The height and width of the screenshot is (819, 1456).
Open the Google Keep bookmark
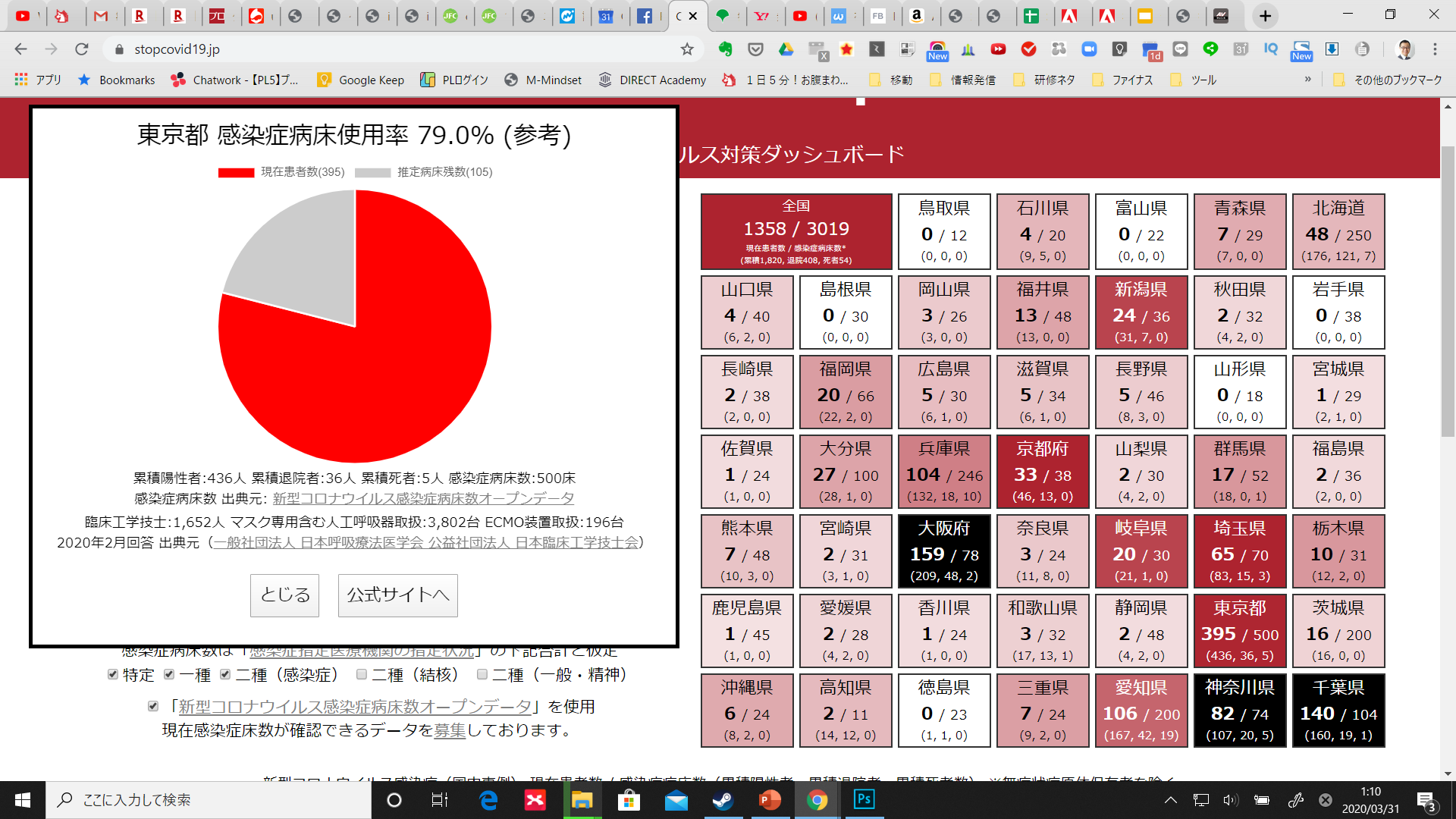(361, 80)
